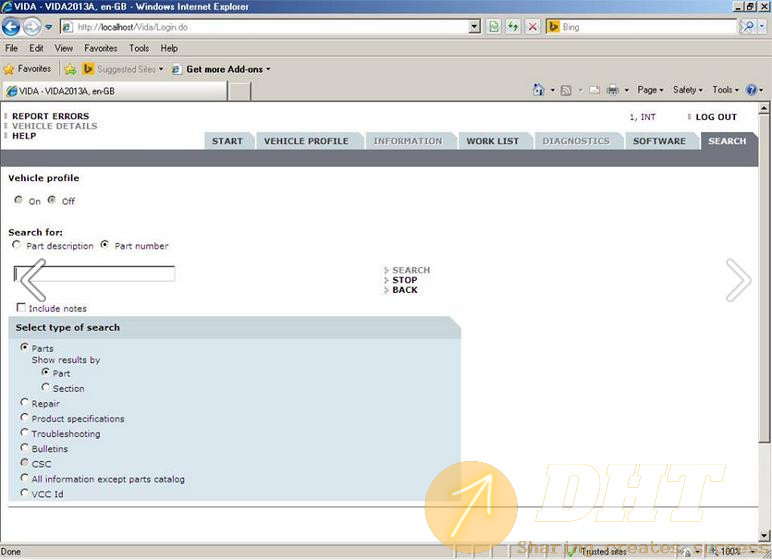Click the blank New Tab button
The width and height of the screenshot is (772, 560).
[x=239, y=92]
